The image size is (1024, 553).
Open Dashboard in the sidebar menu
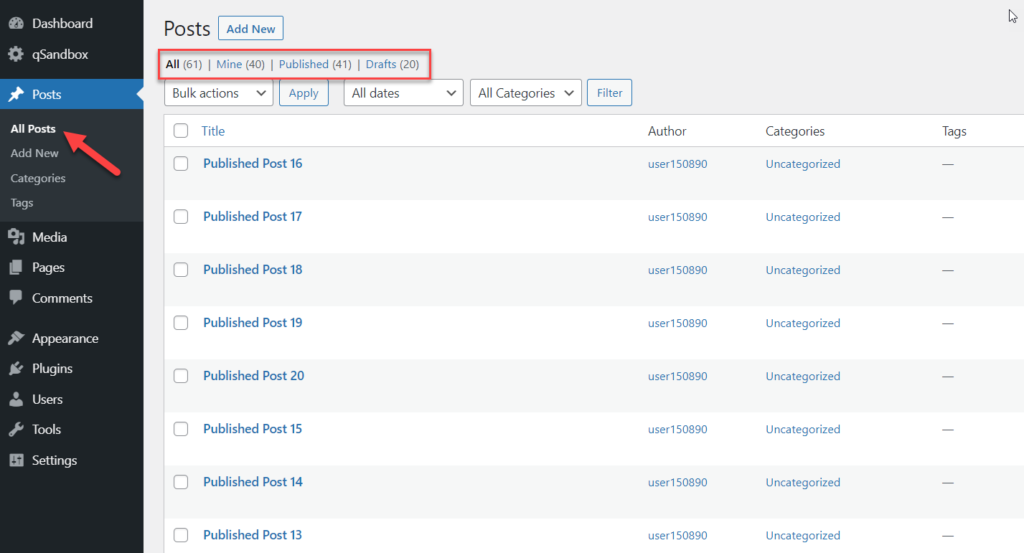[62, 24]
